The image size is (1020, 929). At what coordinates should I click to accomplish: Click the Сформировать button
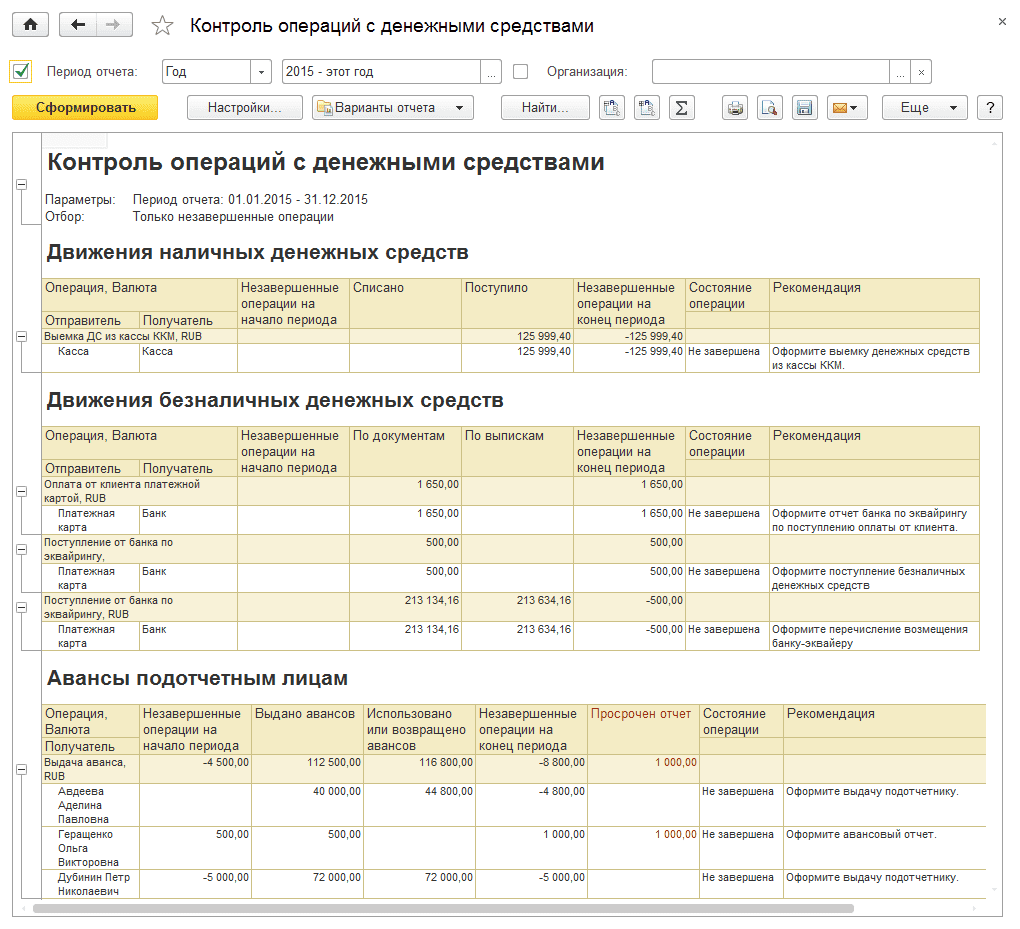[x=85, y=108]
